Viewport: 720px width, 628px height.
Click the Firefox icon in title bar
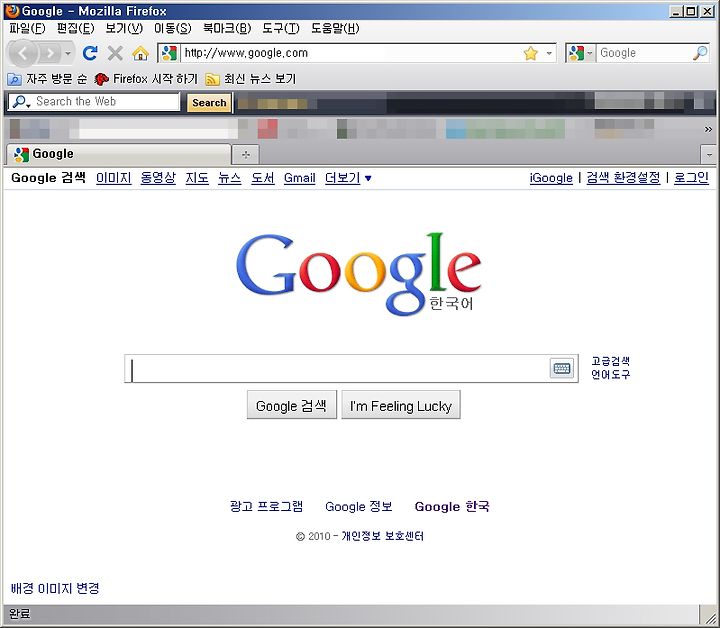[12, 11]
